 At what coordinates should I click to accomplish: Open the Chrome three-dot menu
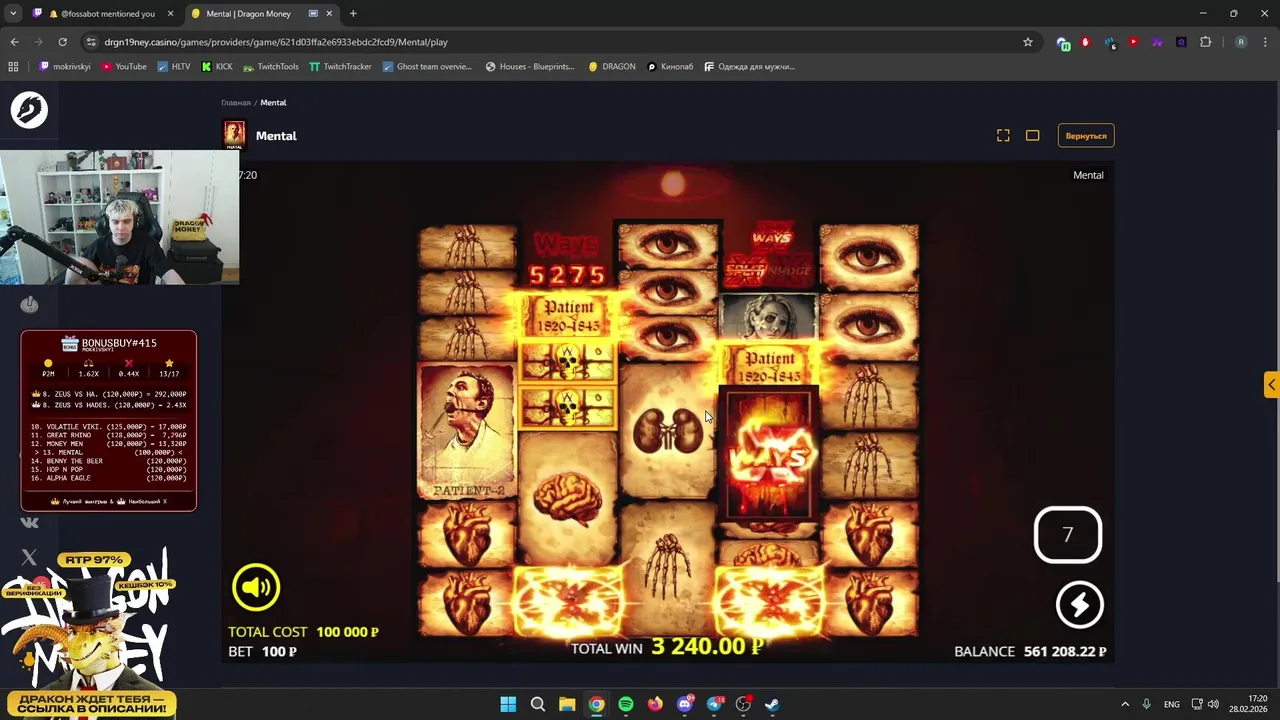coord(1265,42)
